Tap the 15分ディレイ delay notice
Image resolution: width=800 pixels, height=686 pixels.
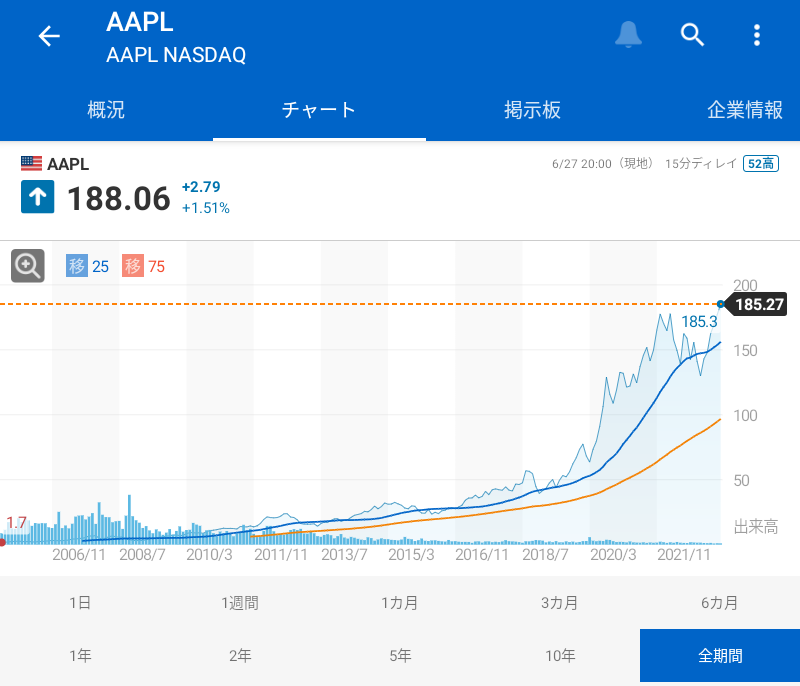click(701, 164)
